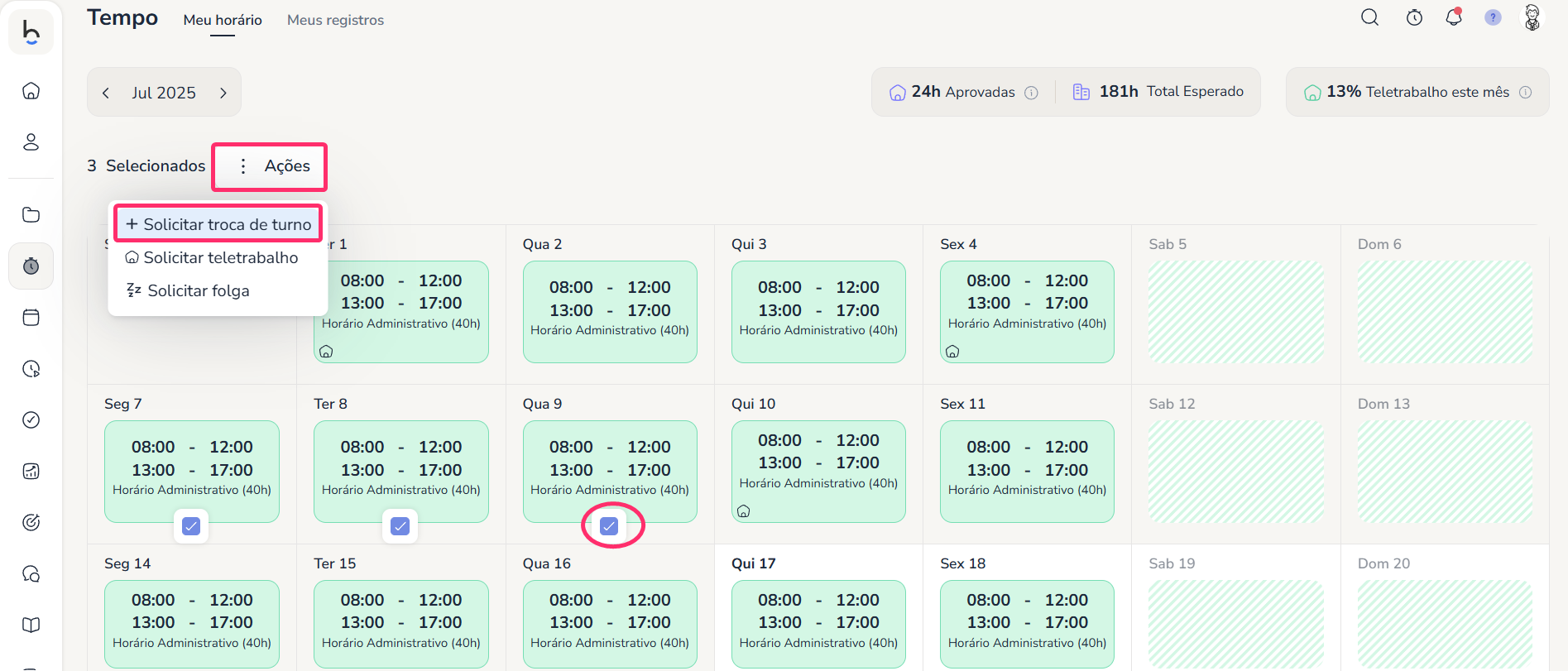
Task: Switch to Meus registros tab
Action: click(x=335, y=20)
